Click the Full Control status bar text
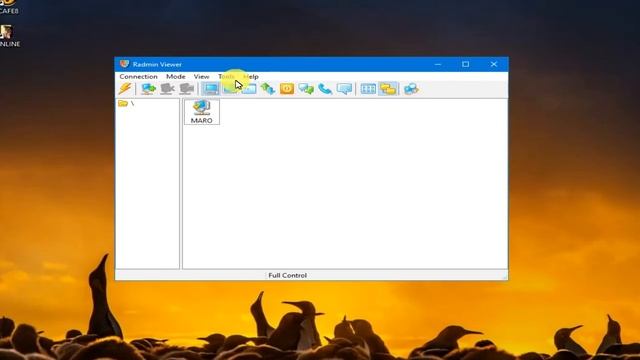 point(287,276)
